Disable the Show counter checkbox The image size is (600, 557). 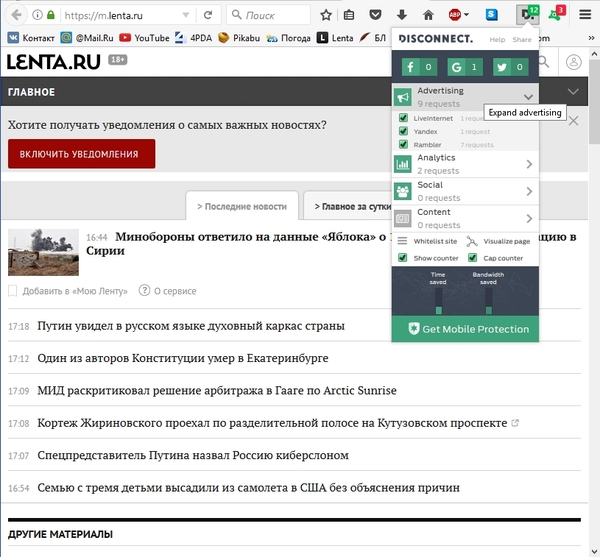[402, 258]
